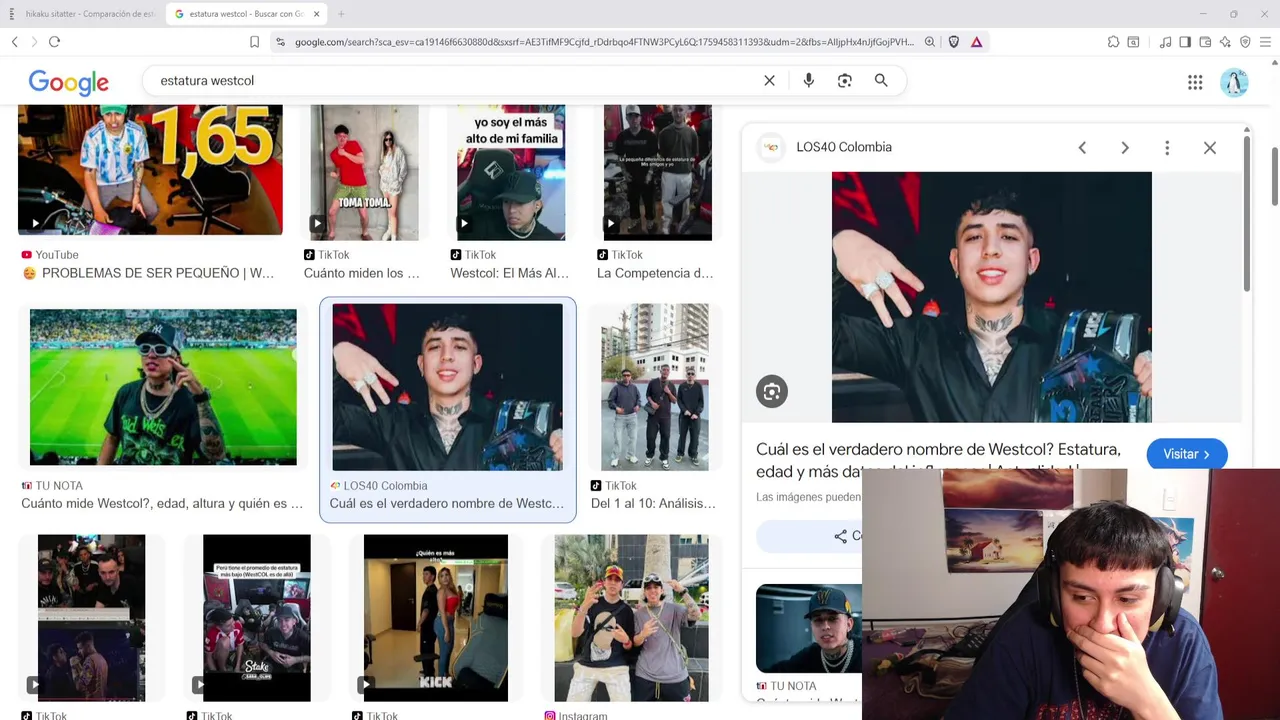
Task: Open the KICK hallway video thumbnail
Action: (x=436, y=618)
